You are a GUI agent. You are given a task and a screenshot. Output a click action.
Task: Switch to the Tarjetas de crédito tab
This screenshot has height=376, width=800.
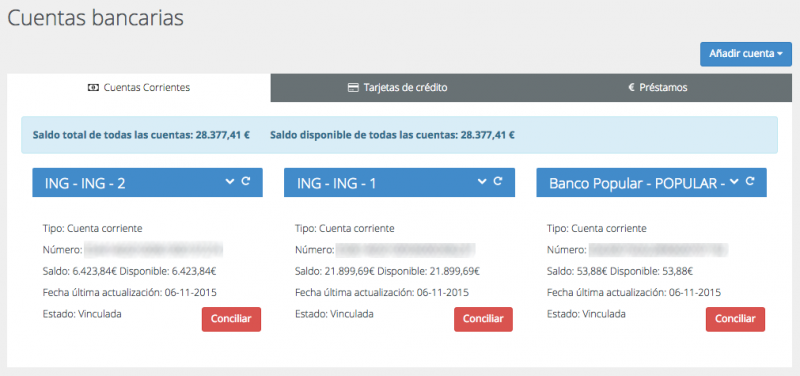398,88
